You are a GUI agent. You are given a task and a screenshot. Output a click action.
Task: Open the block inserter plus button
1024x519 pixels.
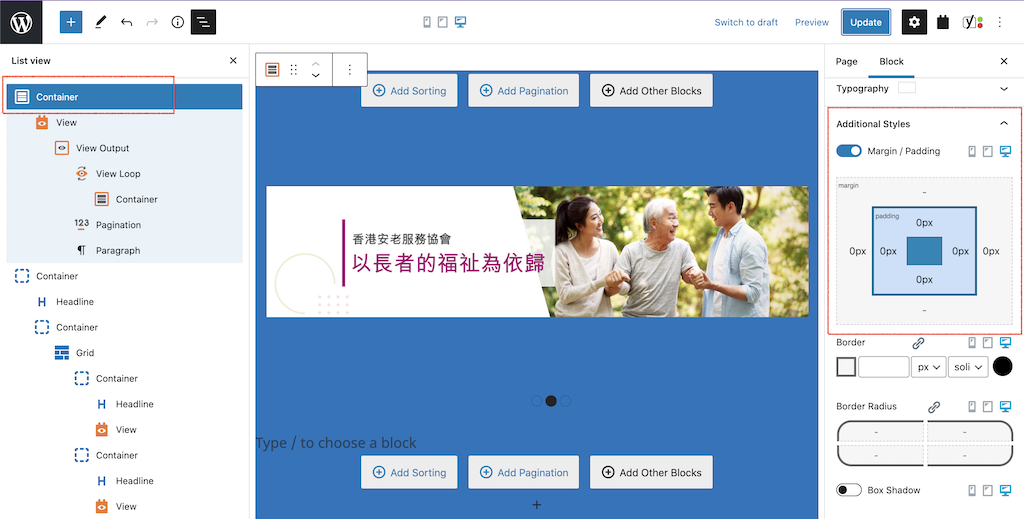click(x=71, y=22)
